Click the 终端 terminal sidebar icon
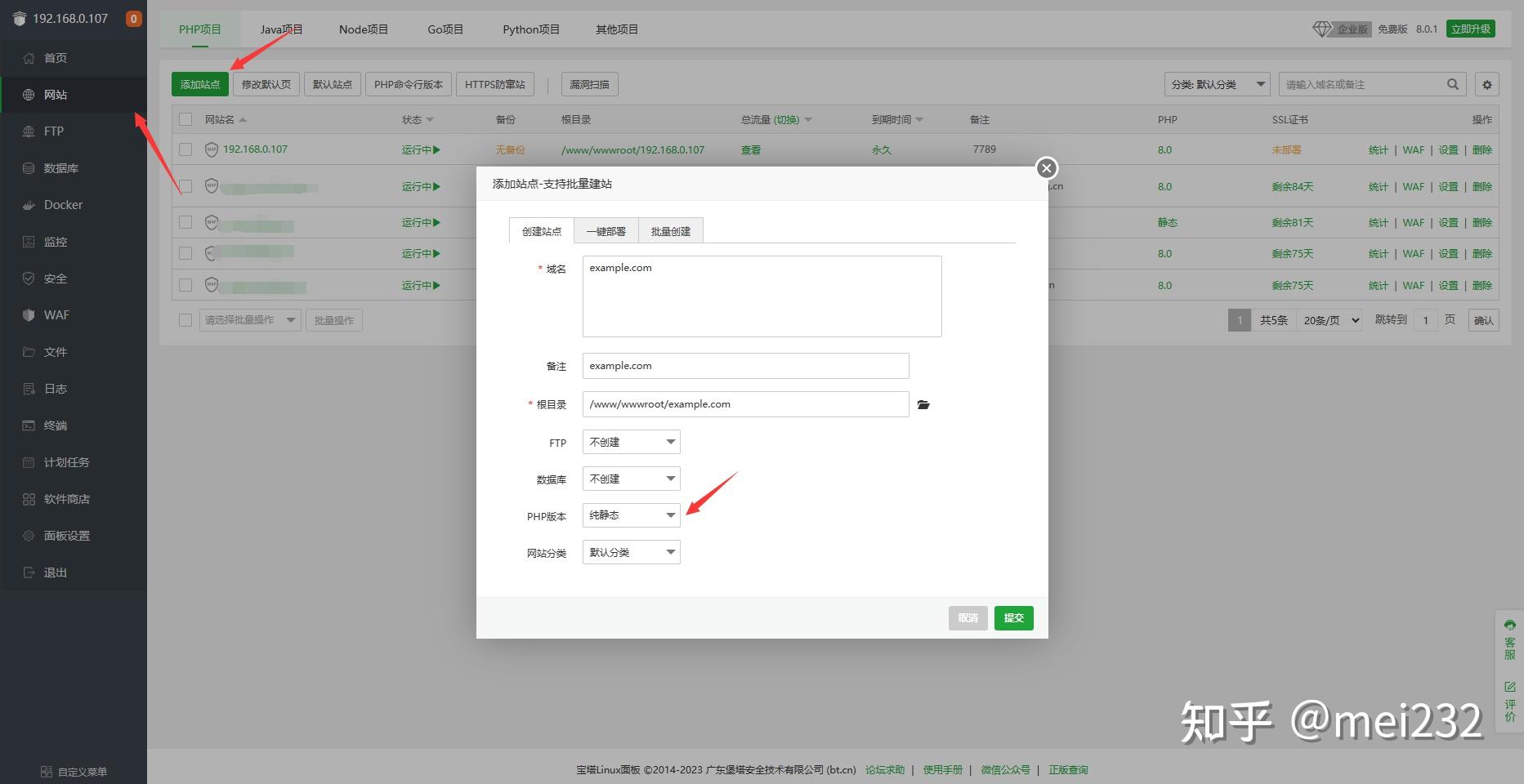Image resolution: width=1524 pixels, height=784 pixels. (x=29, y=425)
